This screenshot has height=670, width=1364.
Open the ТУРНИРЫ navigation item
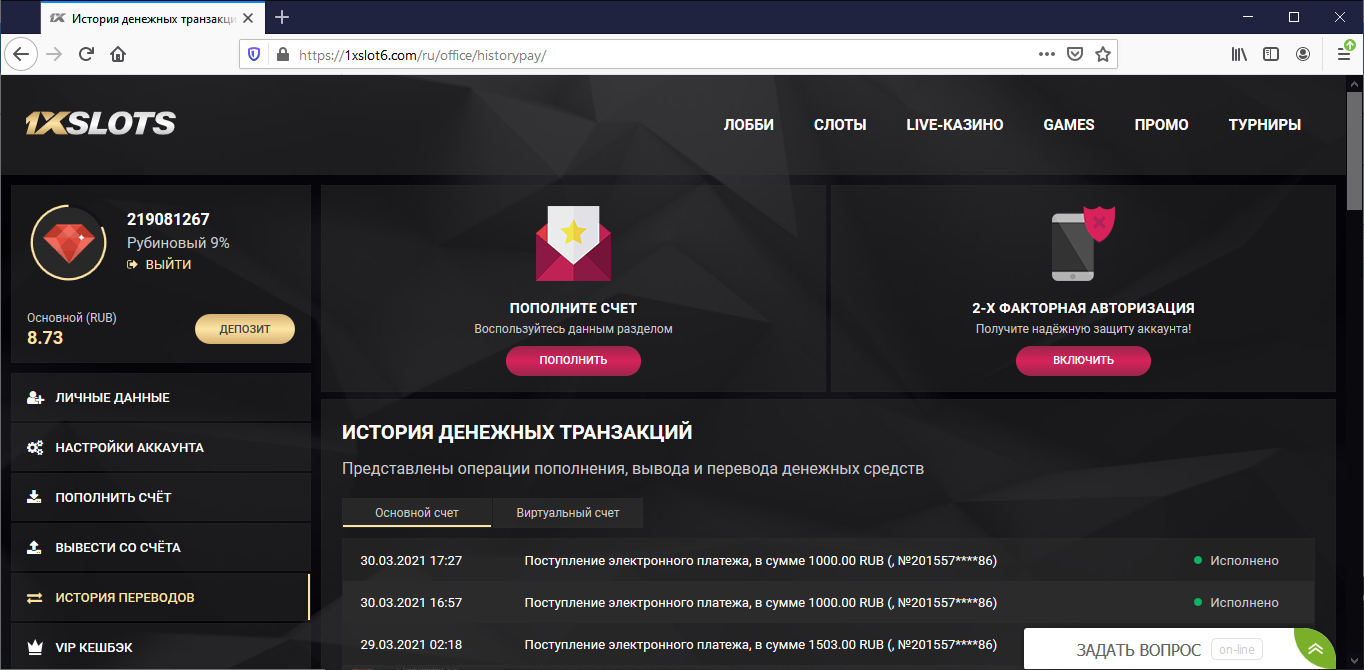coord(1265,125)
